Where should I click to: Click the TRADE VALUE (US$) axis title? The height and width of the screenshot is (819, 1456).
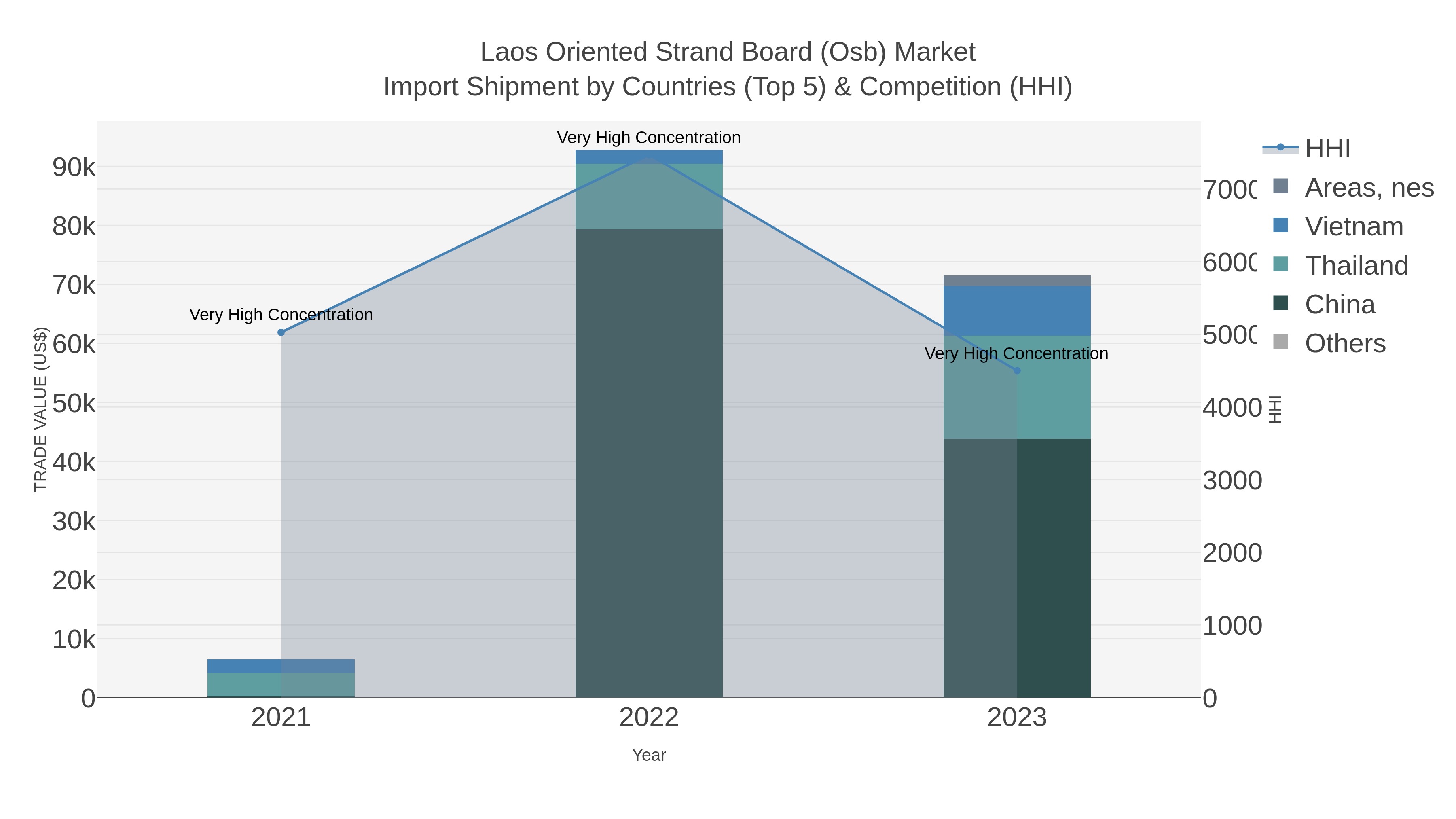(41, 409)
